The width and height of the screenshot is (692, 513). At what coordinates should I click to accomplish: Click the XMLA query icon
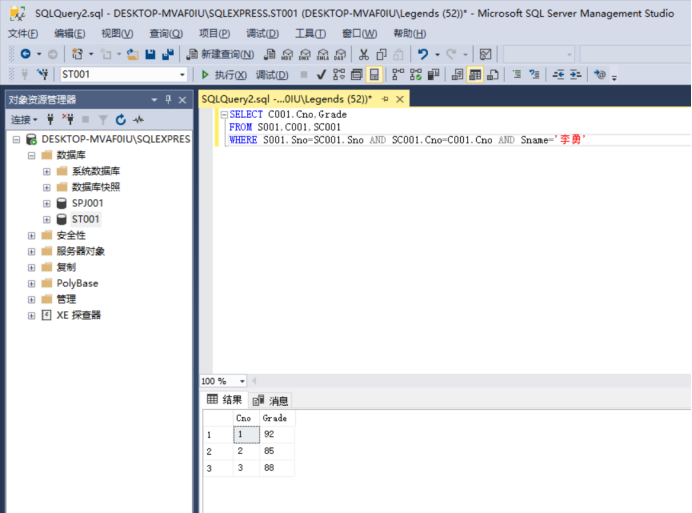pyautogui.click(x=323, y=54)
